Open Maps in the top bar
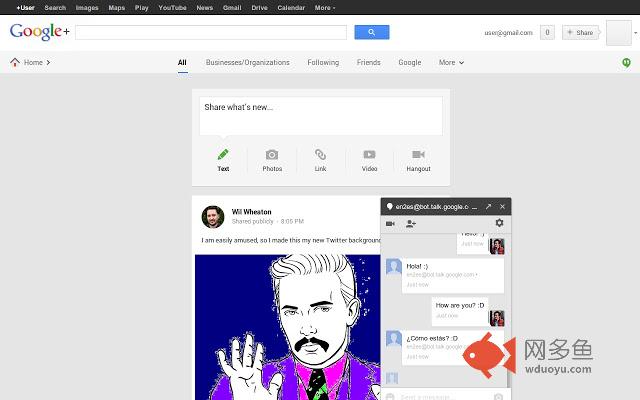 (117, 8)
